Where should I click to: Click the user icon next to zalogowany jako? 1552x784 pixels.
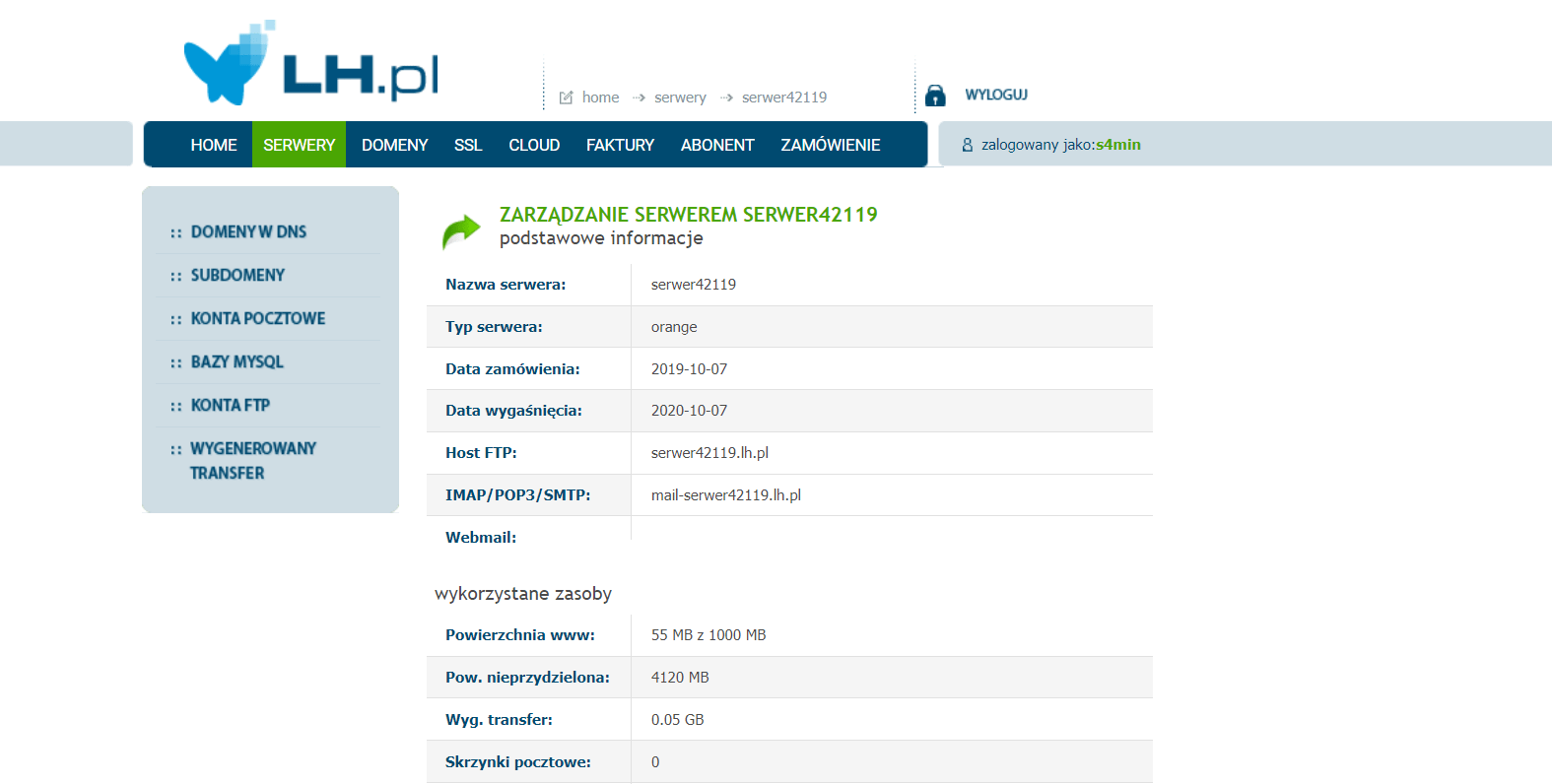pos(967,145)
